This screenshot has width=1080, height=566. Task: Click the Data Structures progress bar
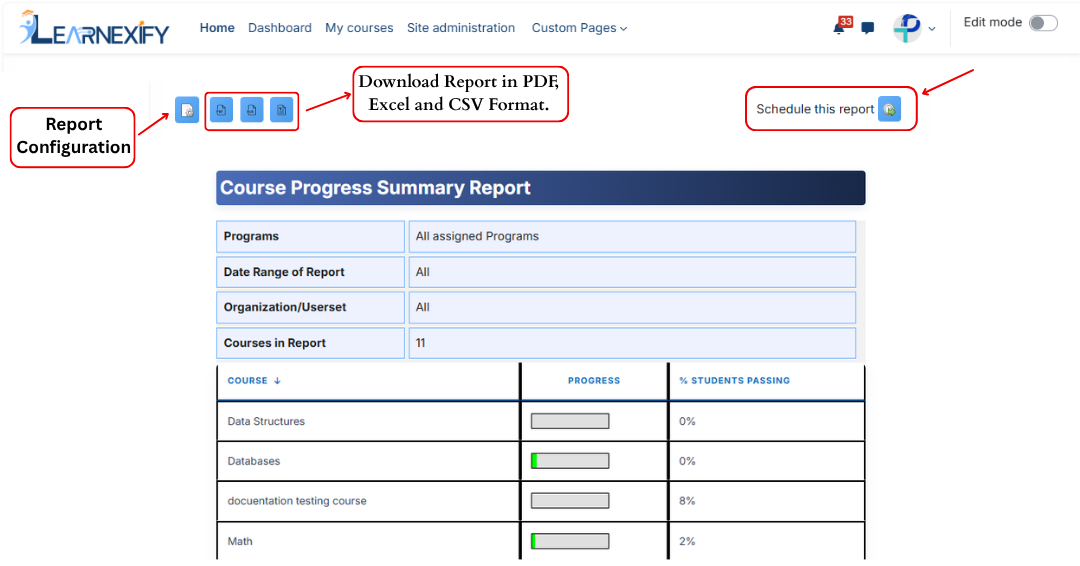point(570,421)
